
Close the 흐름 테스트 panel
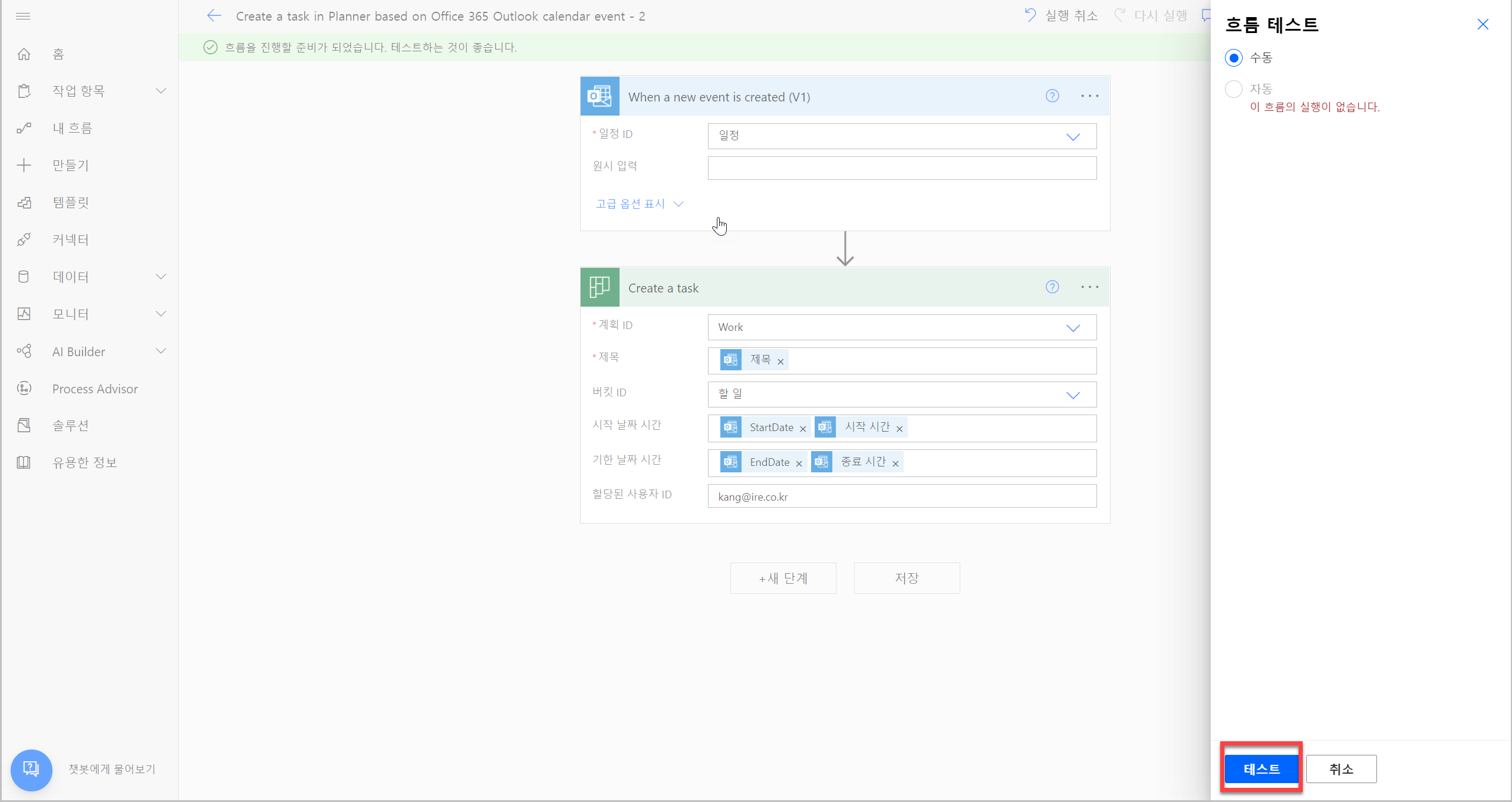click(x=1483, y=24)
